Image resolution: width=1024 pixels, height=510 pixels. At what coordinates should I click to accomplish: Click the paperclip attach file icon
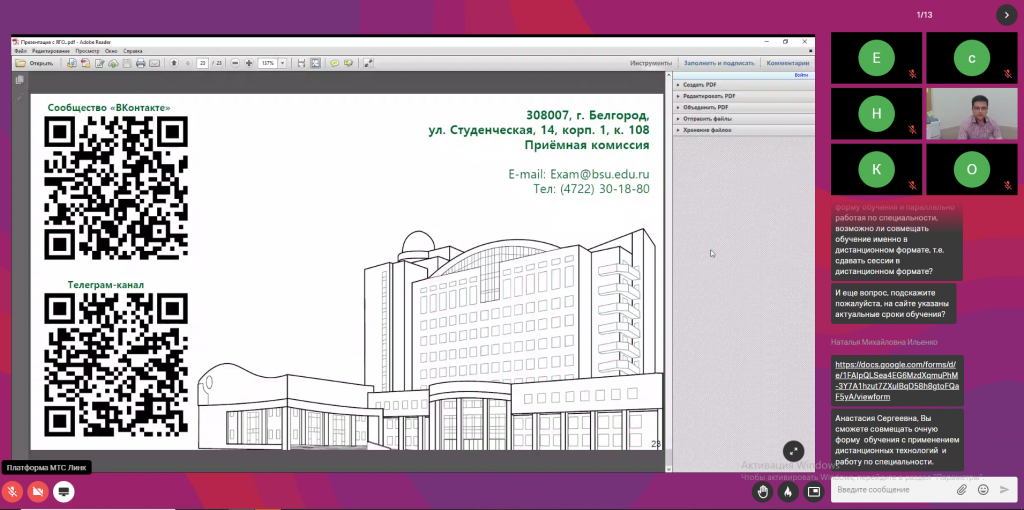point(962,489)
